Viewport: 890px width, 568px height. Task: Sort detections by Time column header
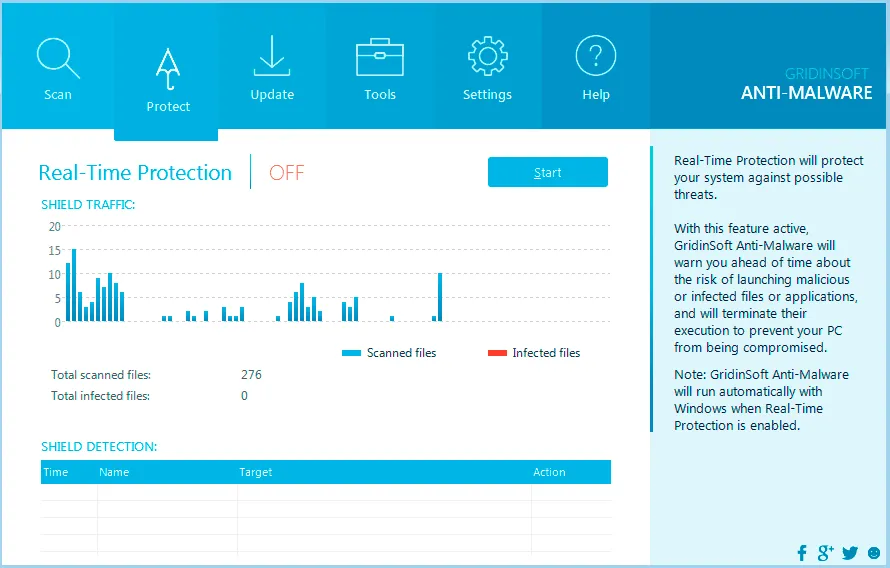click(x=56, y=472)
